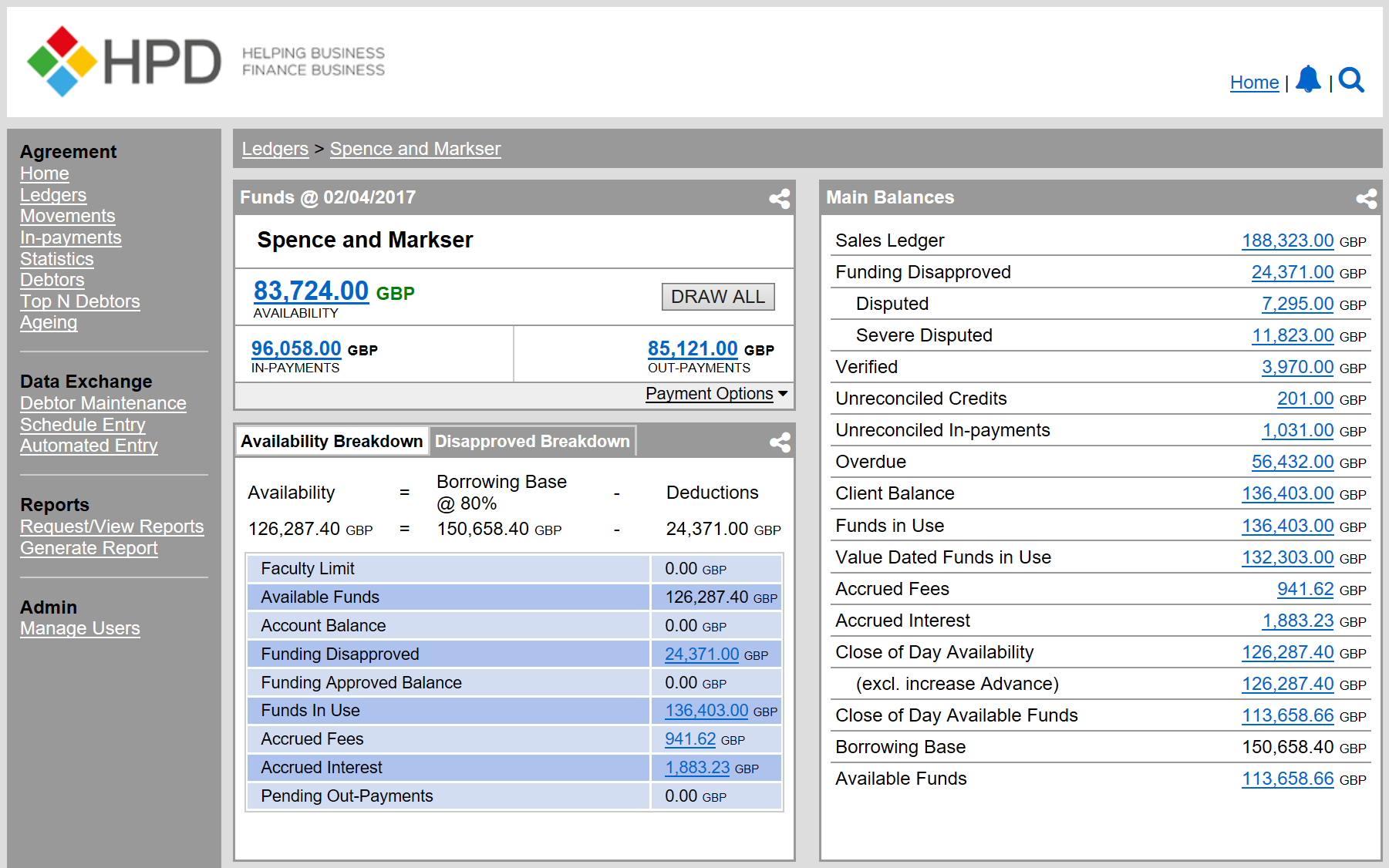Image resolution: width=1389 pixels, height=868 pixels.
Task: Open the 83,724.00 availability amount
Action: [312, 291]
